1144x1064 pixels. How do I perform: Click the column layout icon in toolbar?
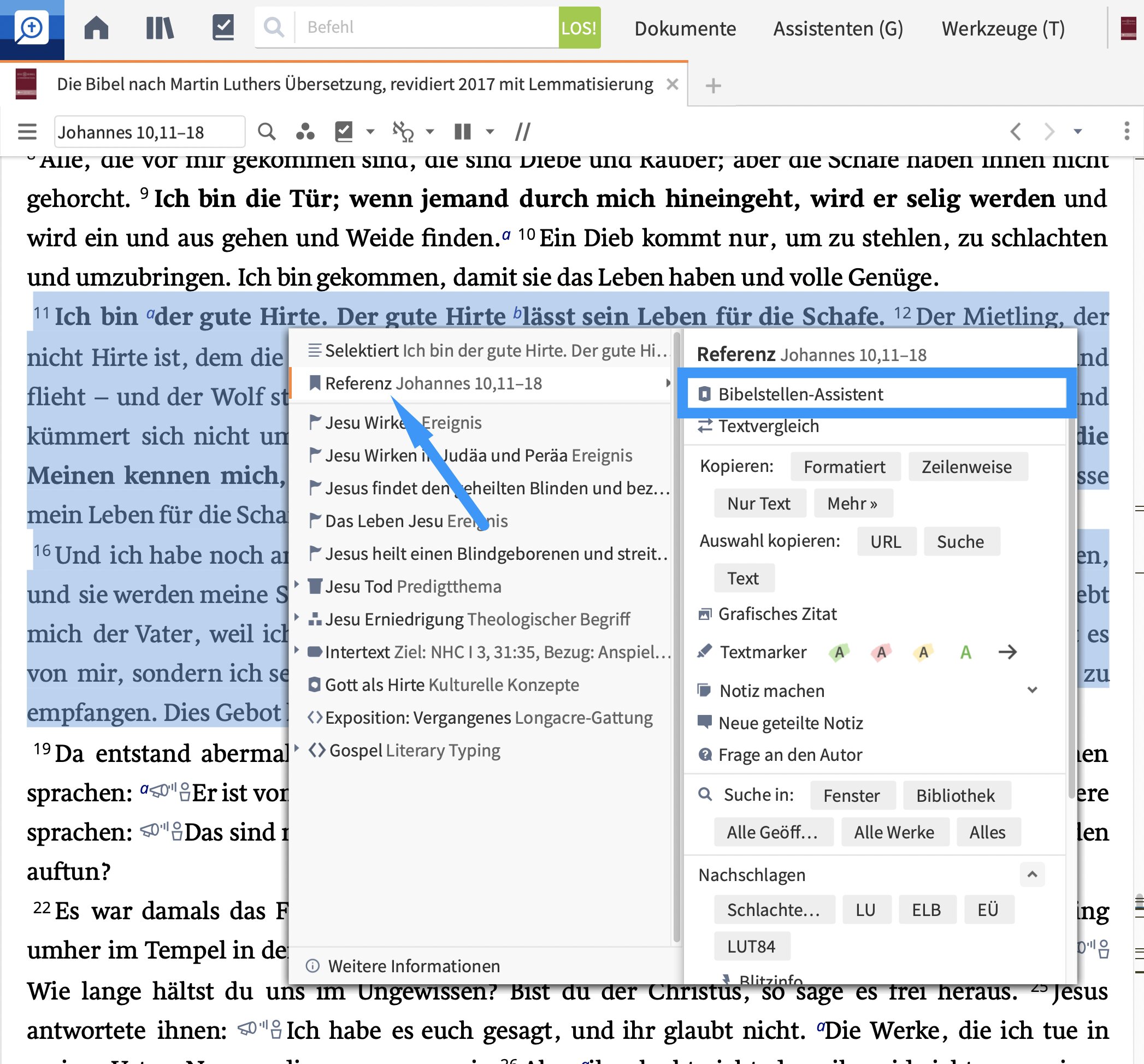(x=463, y=132)
